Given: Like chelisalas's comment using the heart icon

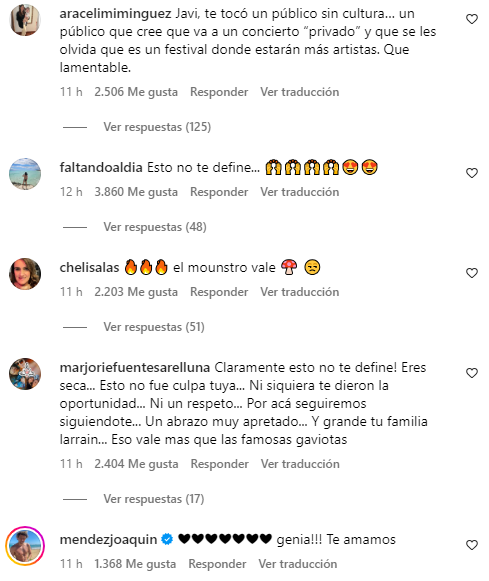Looking at the screenshot, I should point(472,273).
